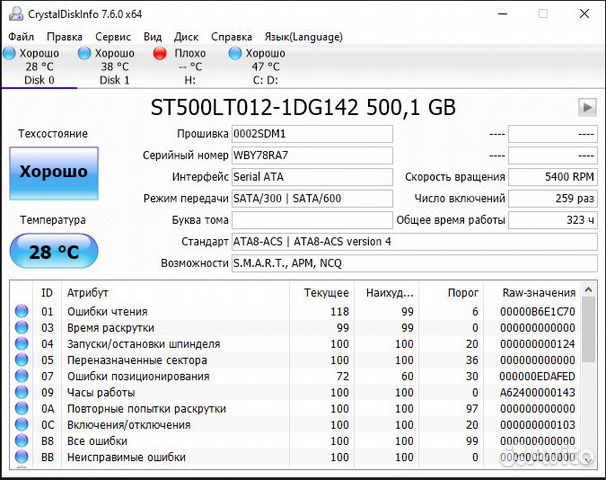Click the SMART list scrollbar up arrow

[588, 289]
